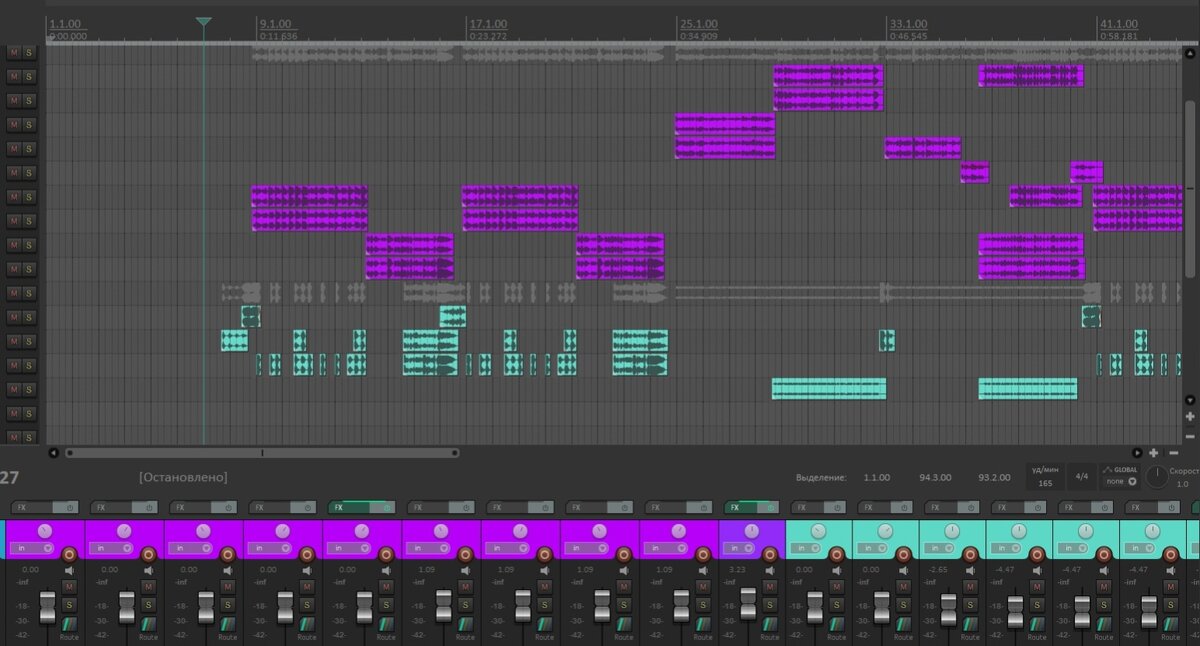Arm record on the first teal mixer strip
The image size is (1200, 646).
pyautogui.click(x=838, y=553)
